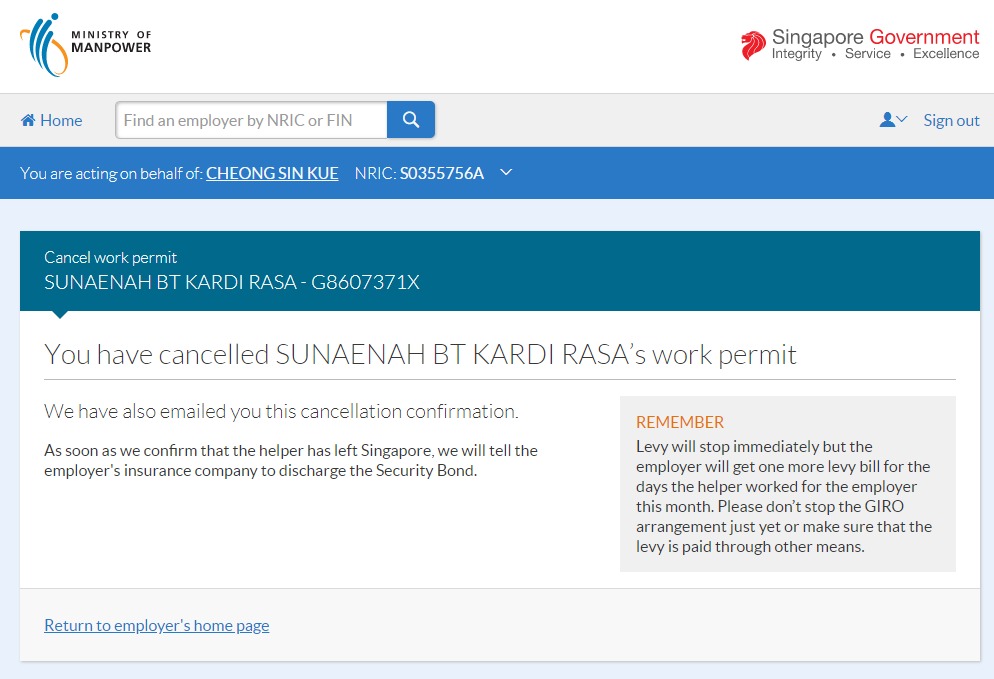This screenshot has width=994, height=679.
Task: Click the Ministry of Manpower logo emblem
Action: [43, 45]
